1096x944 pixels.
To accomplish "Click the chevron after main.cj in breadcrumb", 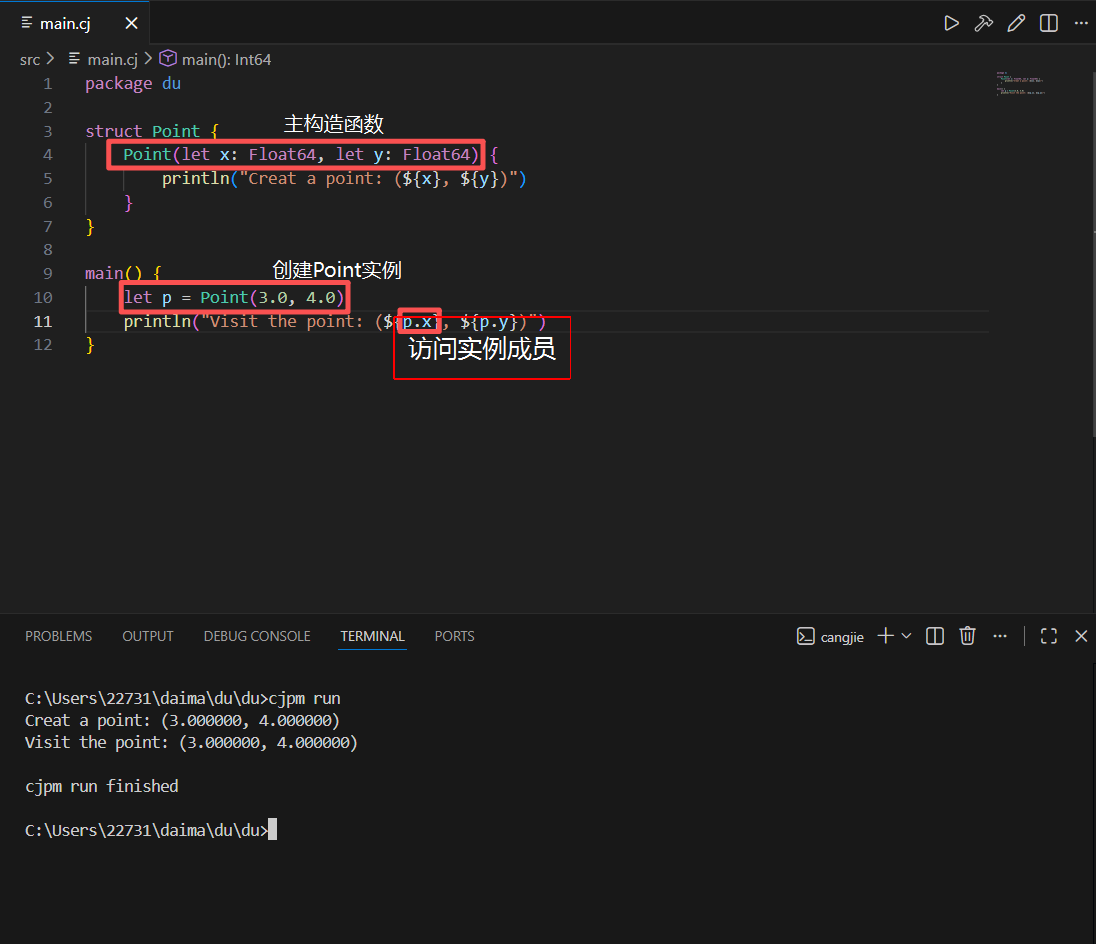I will point(147,59).
